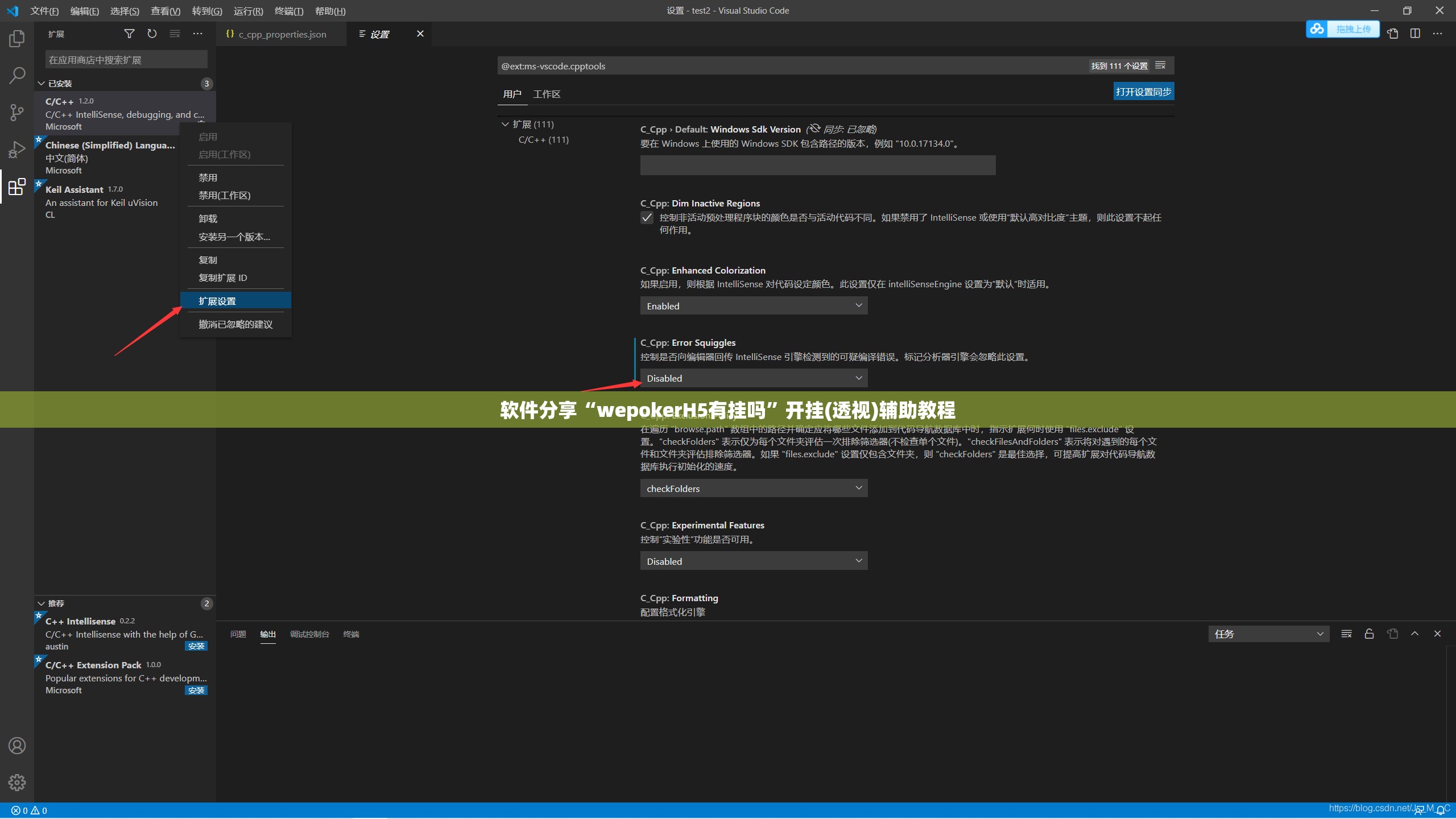This screenshot has height=819, width=1456.
Task: Close the bottom panel
Action: point(1437,634)
